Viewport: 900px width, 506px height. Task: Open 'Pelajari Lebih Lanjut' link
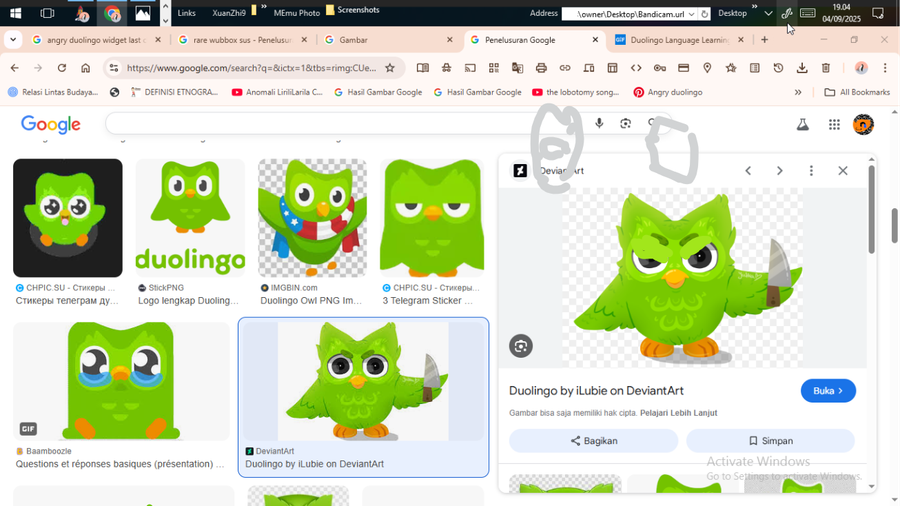(x=678, y=412)
